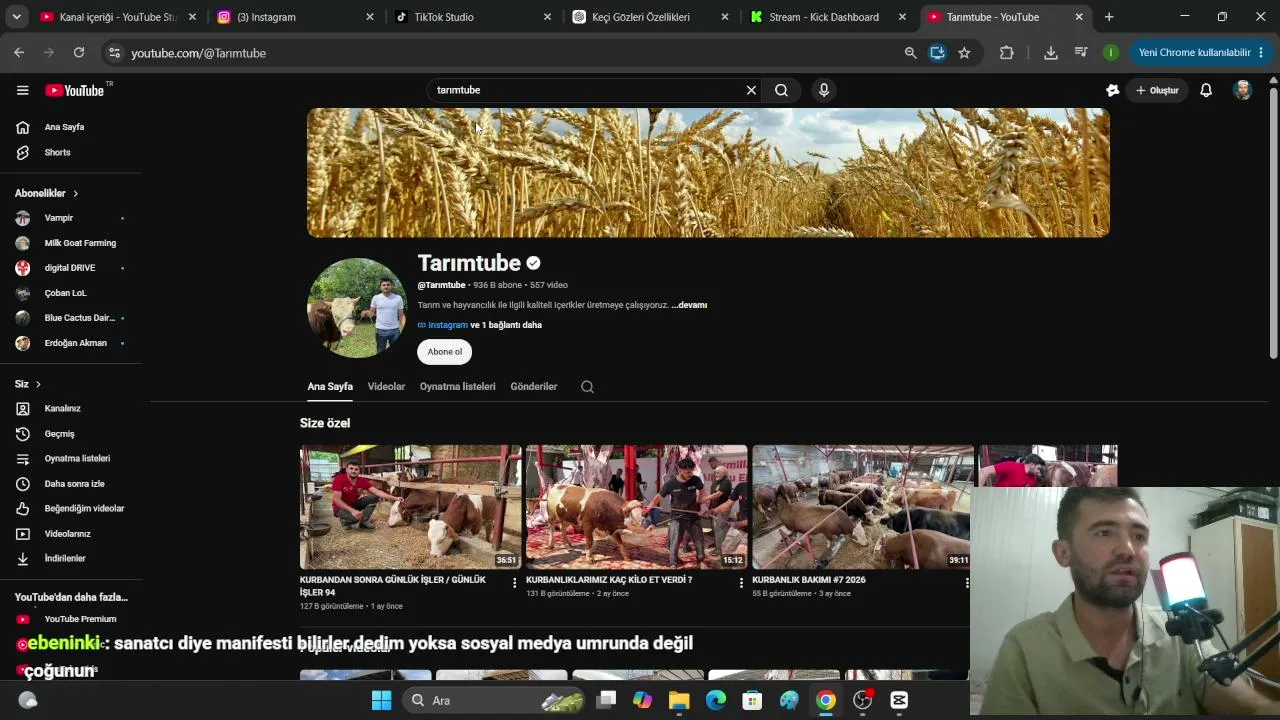Screen dimensions: 1280x720
Task: View site information icon in address bar
Action: click(114, 53)
